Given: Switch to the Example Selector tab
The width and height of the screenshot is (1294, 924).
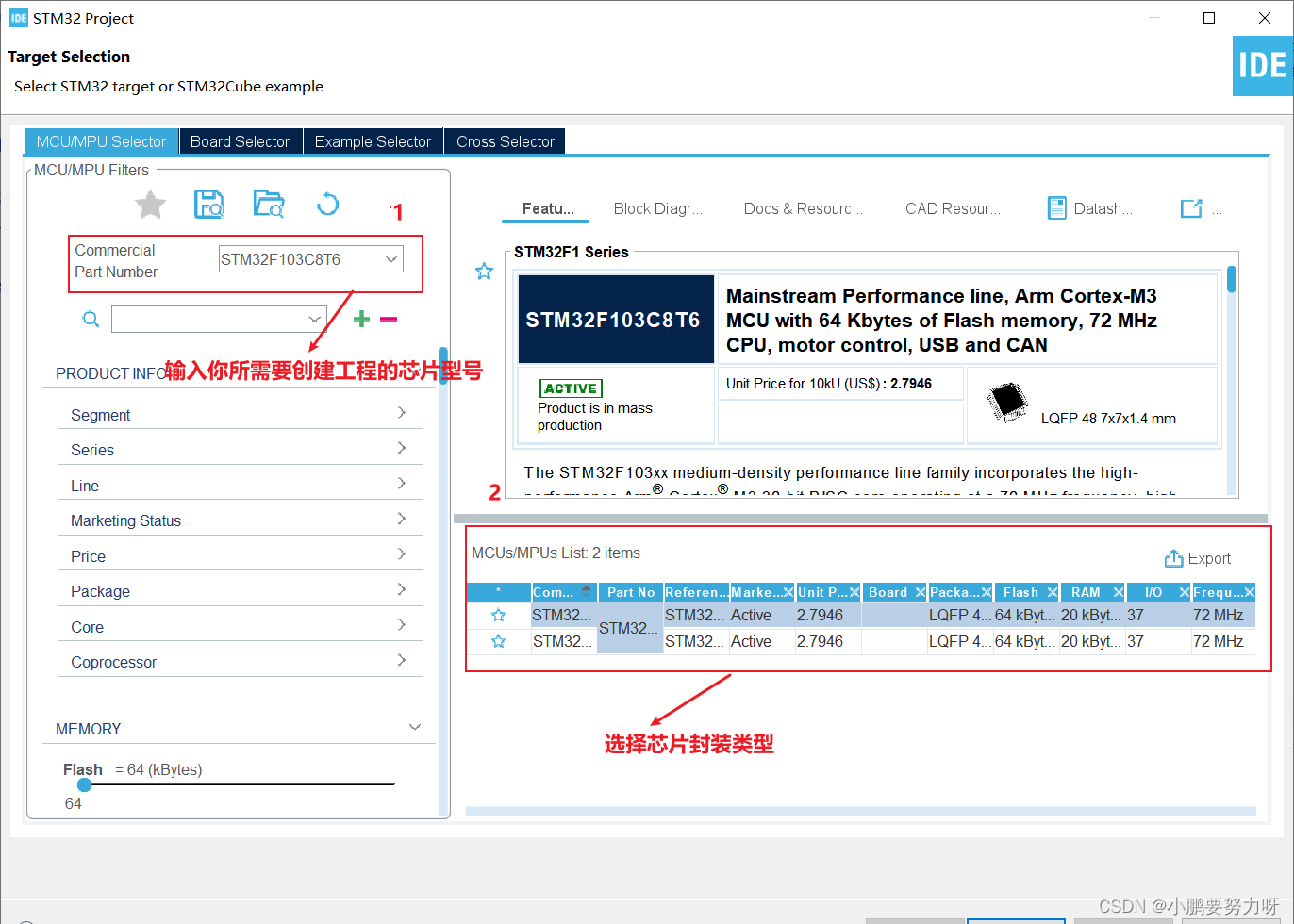Looking at the screenshot, I should point(373,141).
